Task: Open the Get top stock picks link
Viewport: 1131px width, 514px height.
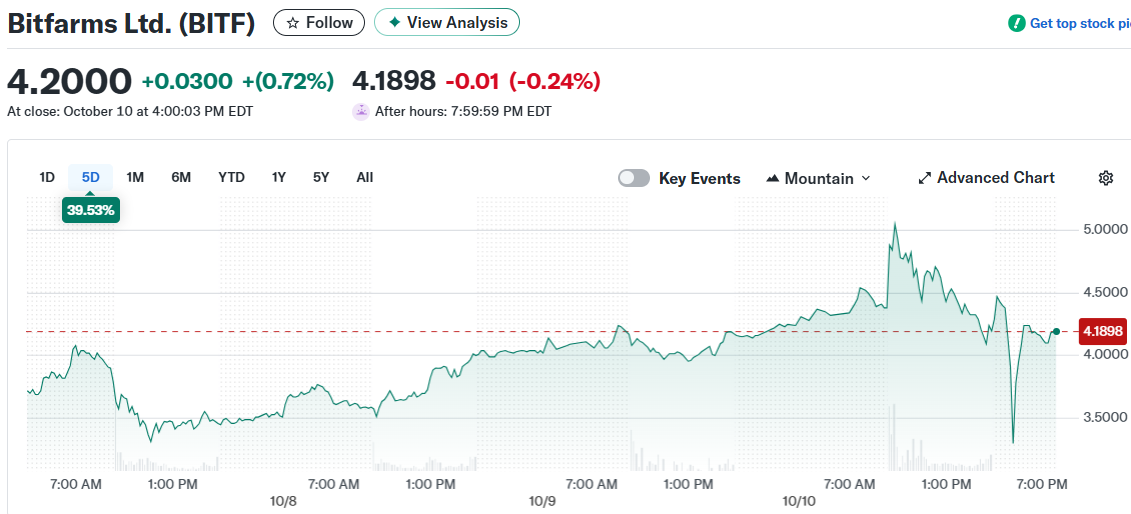Action: point(1080,23)
